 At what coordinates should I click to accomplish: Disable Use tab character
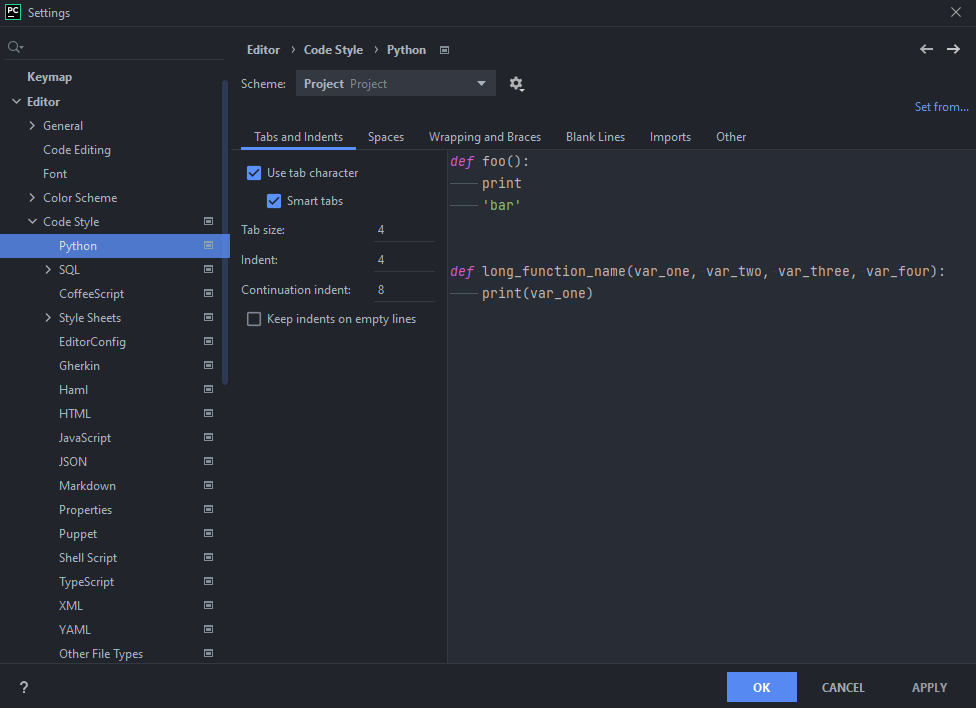tap(254, 172)
